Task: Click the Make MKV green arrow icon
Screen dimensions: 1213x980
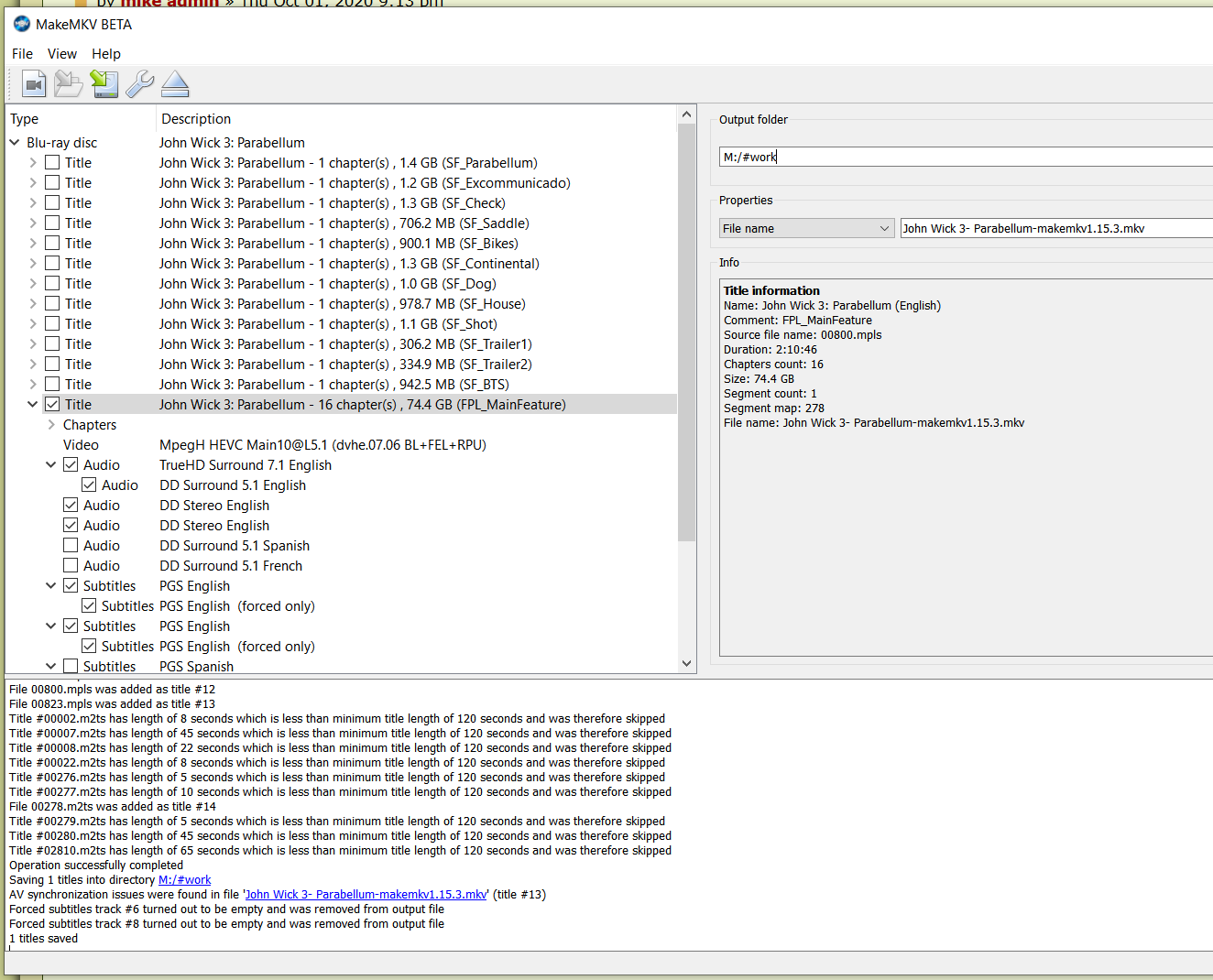Action: 104,84
